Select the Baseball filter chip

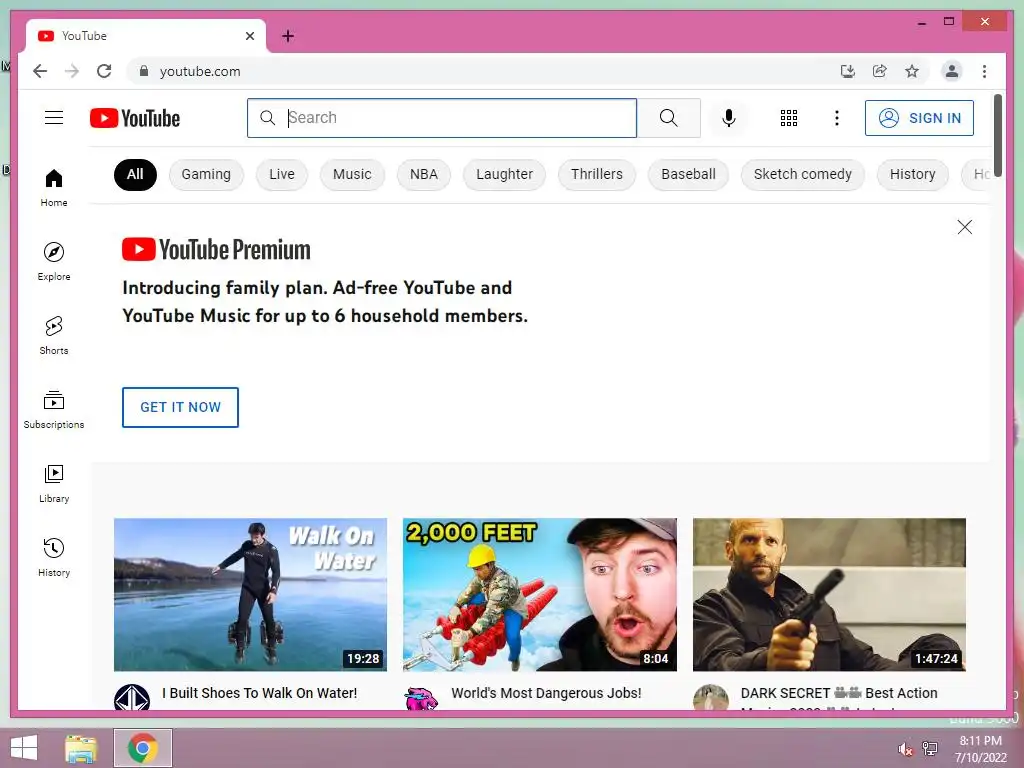688,174
